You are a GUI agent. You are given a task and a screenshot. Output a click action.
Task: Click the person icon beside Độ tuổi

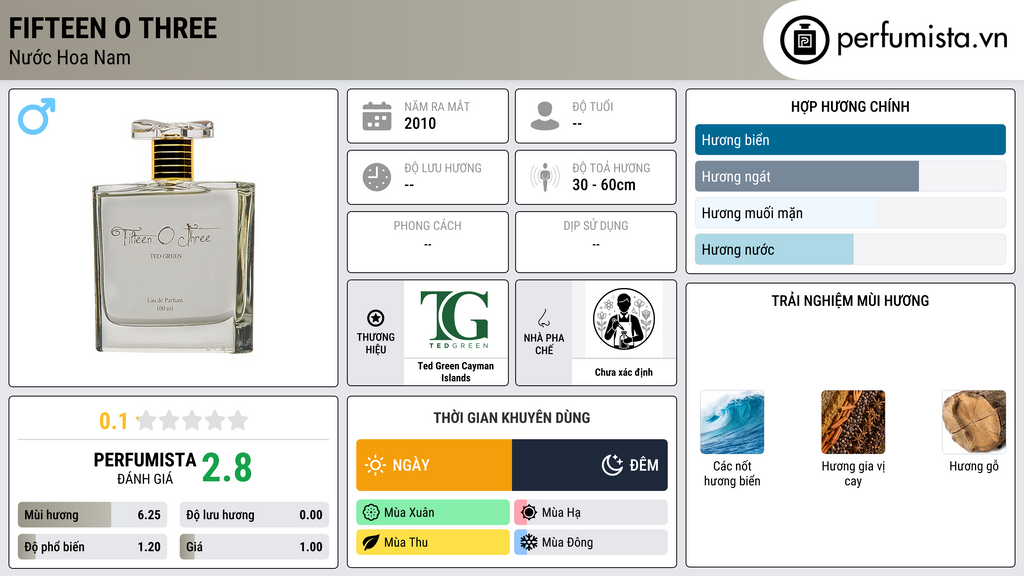545,116
